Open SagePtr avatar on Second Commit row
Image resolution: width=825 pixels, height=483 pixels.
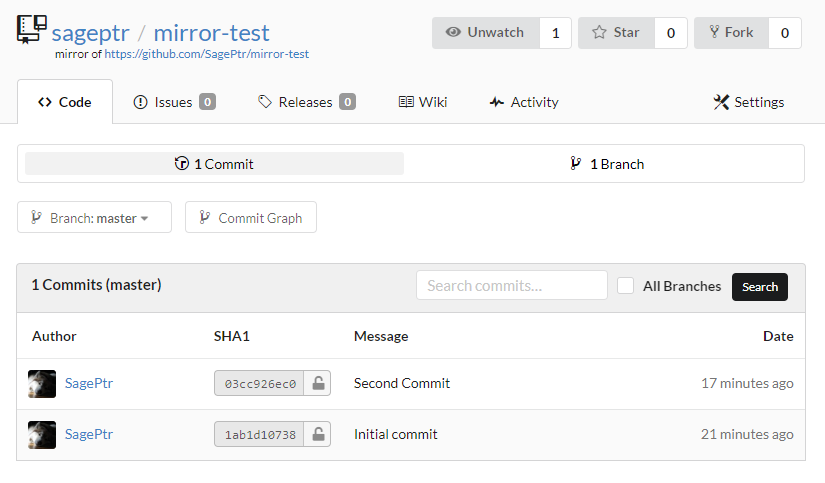[42, 384]
